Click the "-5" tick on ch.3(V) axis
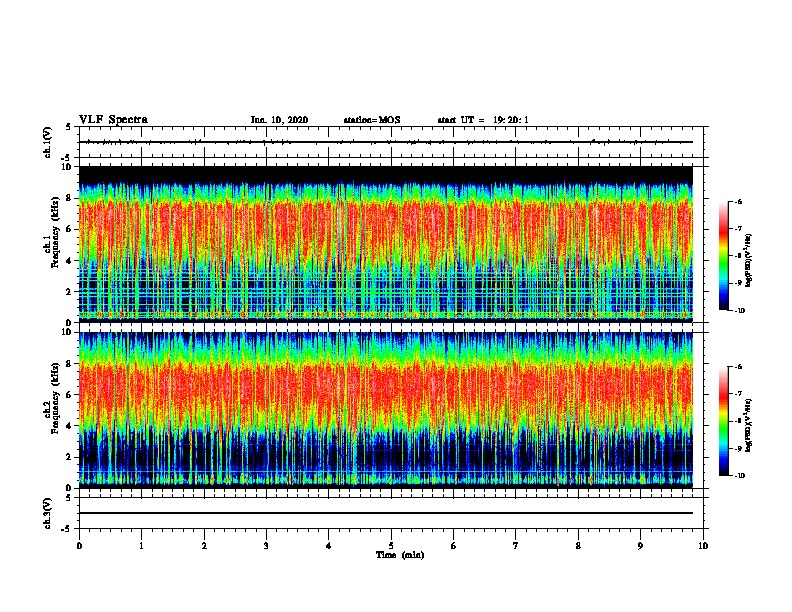This screenshot has width=792, height=612. click(67, 529)
